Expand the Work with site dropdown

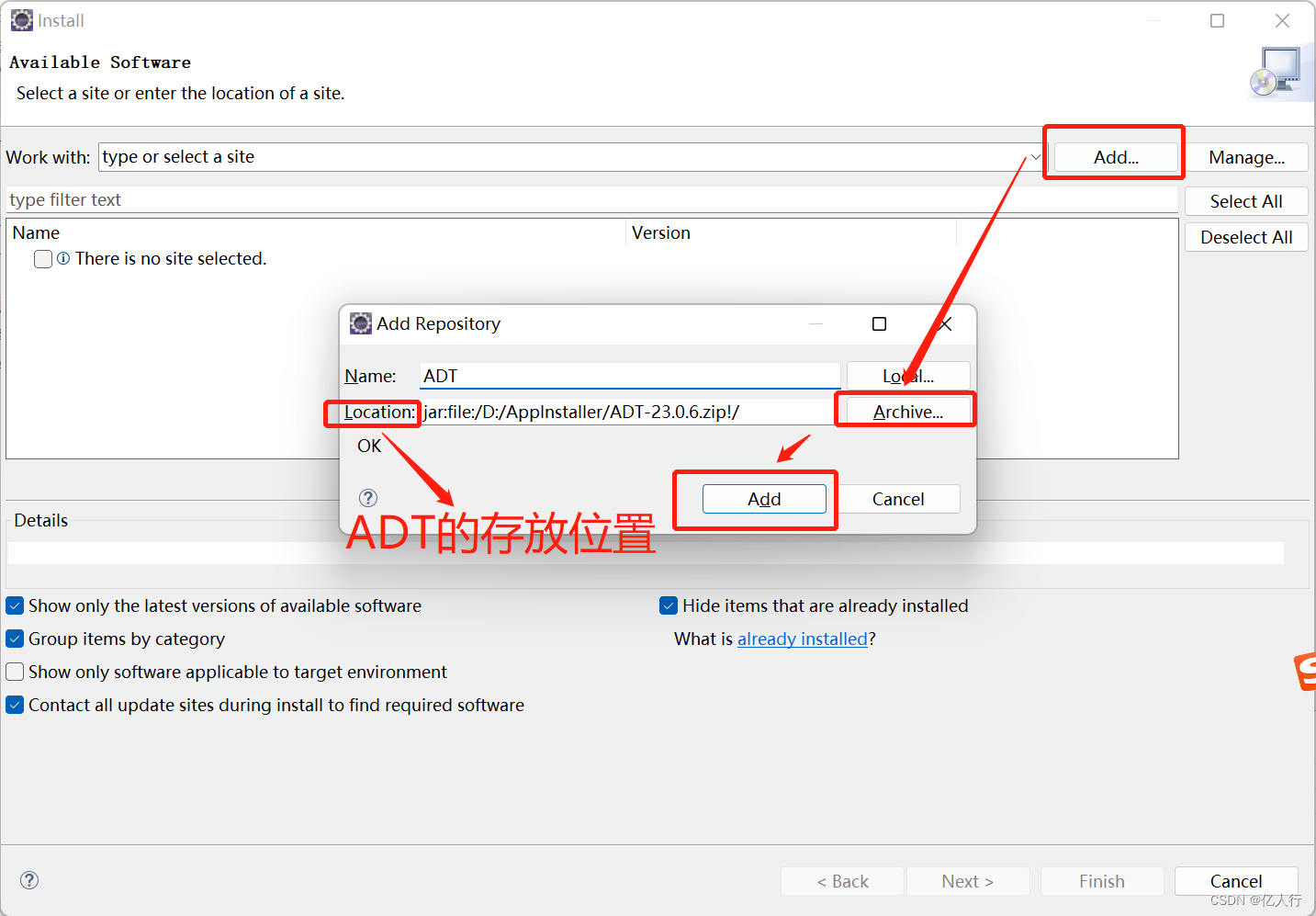pos(1035,157)
